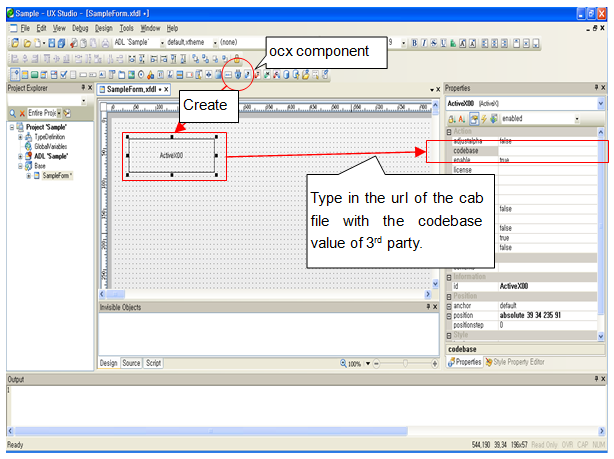This screenshot has height=459, width=614.
Task: Click the yellow lock controls icon
Action: (237, 59)
